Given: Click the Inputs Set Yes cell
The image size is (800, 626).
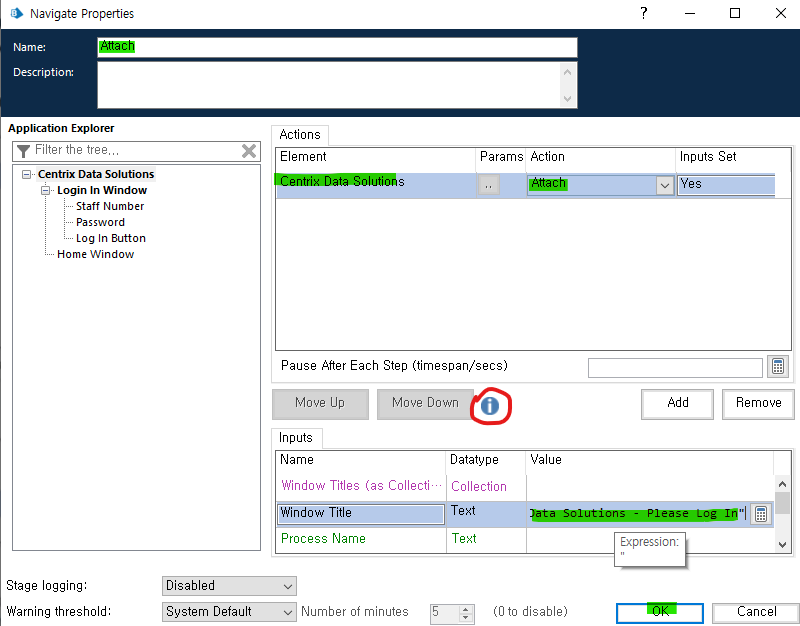Looking at the screenshot, I should click(x=726, y=185).
